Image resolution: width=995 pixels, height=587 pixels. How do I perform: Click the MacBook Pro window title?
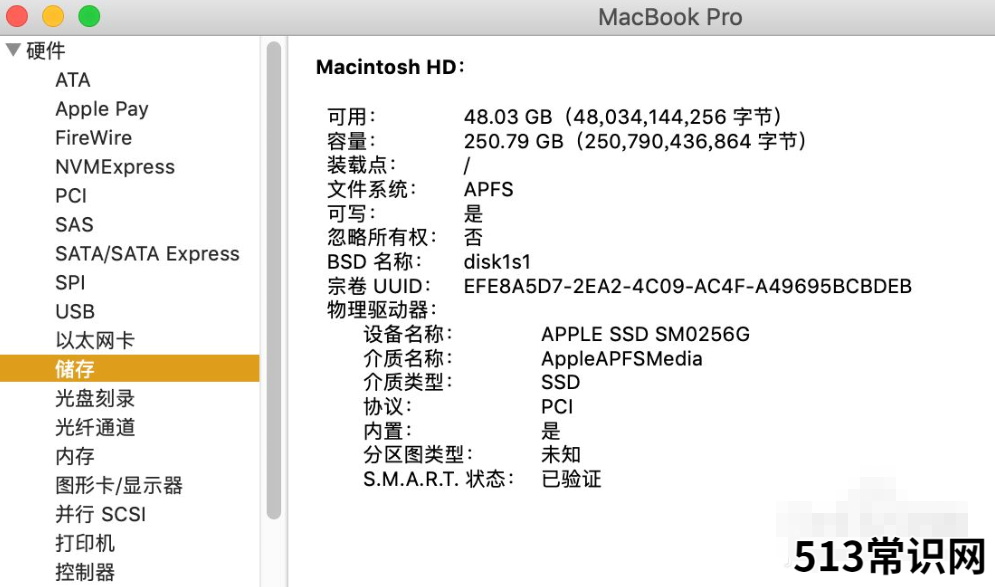pos(670,17)
